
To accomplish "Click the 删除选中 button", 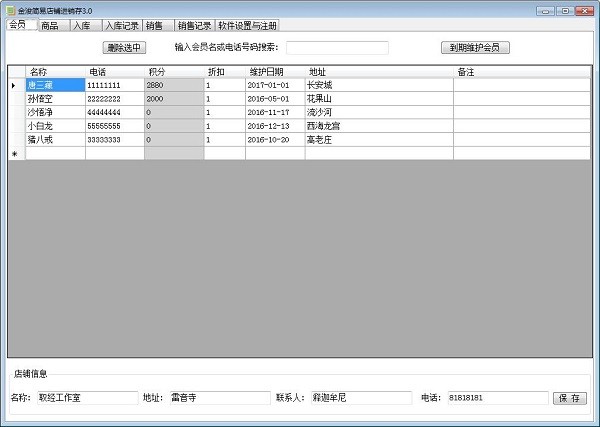I will point(124,47).
